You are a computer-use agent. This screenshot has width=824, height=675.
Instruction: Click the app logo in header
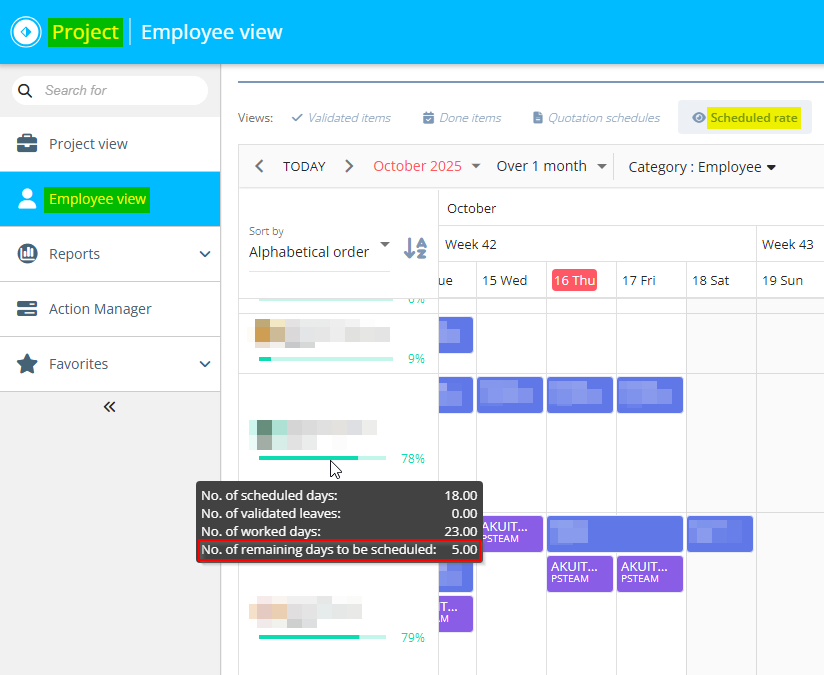click(x=25, y=32)
